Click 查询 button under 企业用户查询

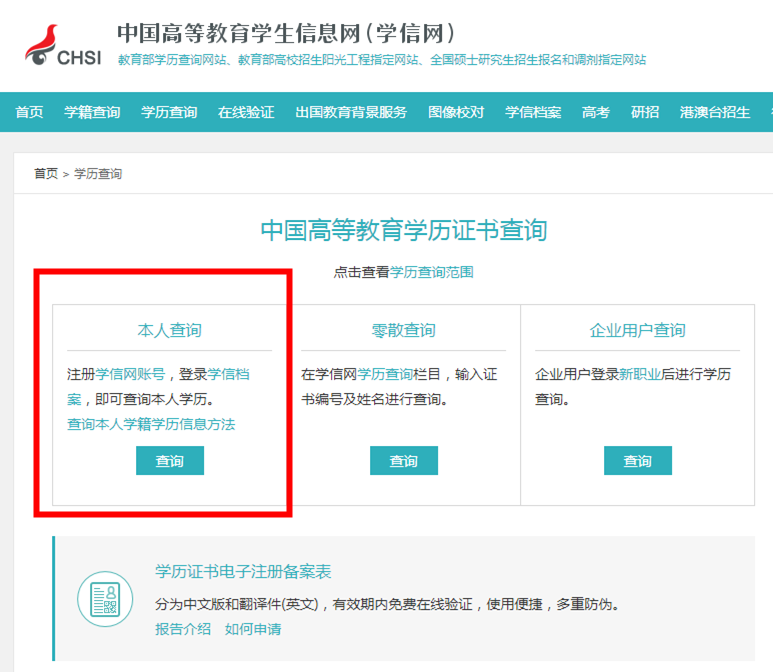(637, 460)
